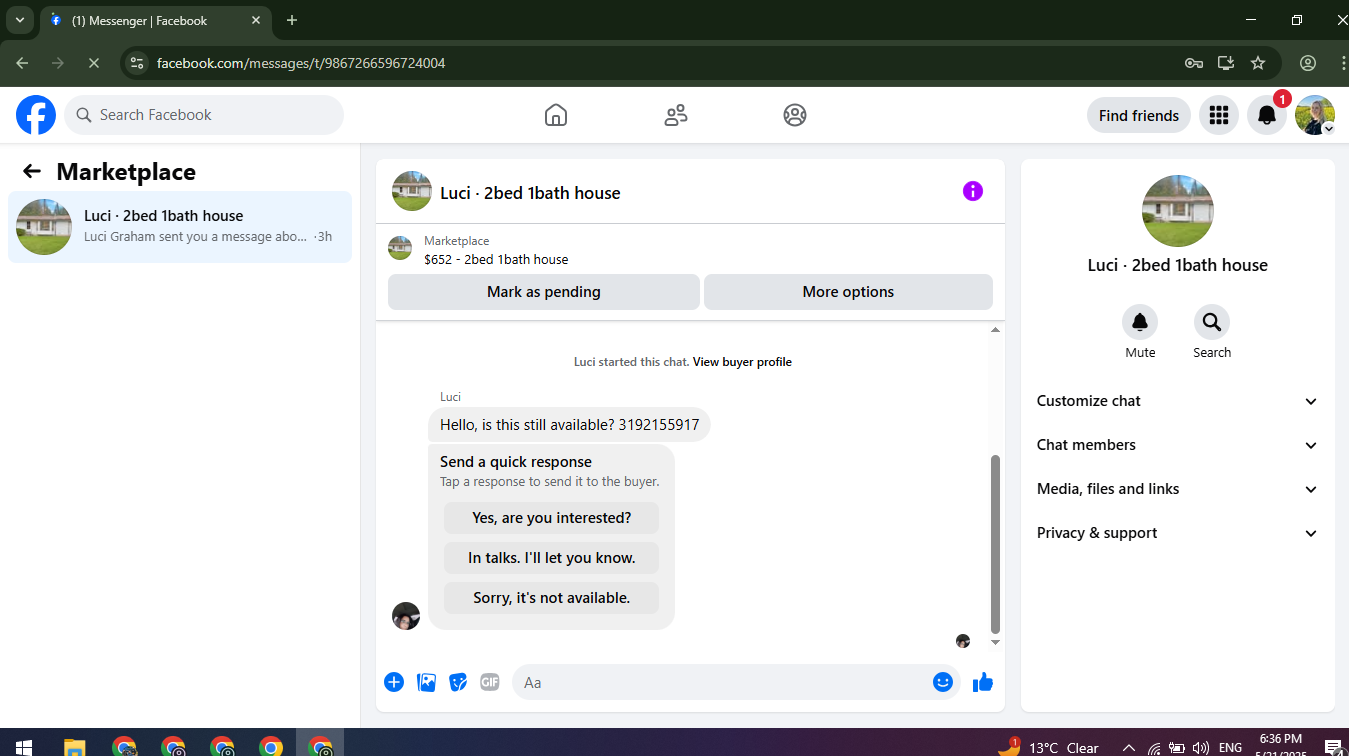This screenshot has height=756, width=1349.
Task: Reload or stop page loading icon
Action: click(93, 63)
